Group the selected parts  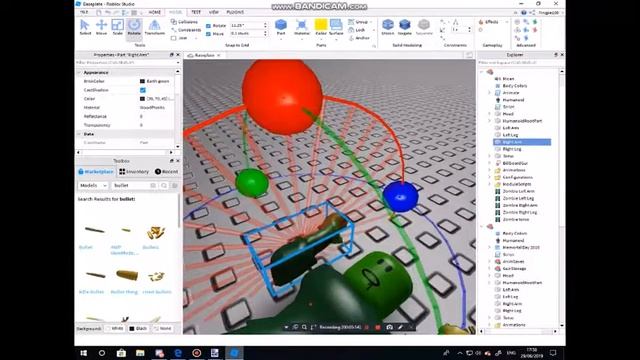(x=358, y=22)
